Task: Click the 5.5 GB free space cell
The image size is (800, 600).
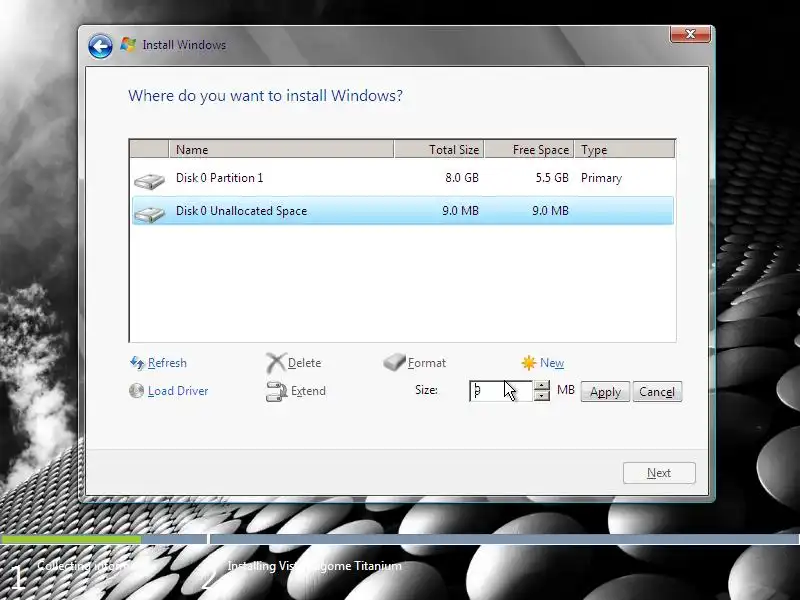Action: coord(552,178)
